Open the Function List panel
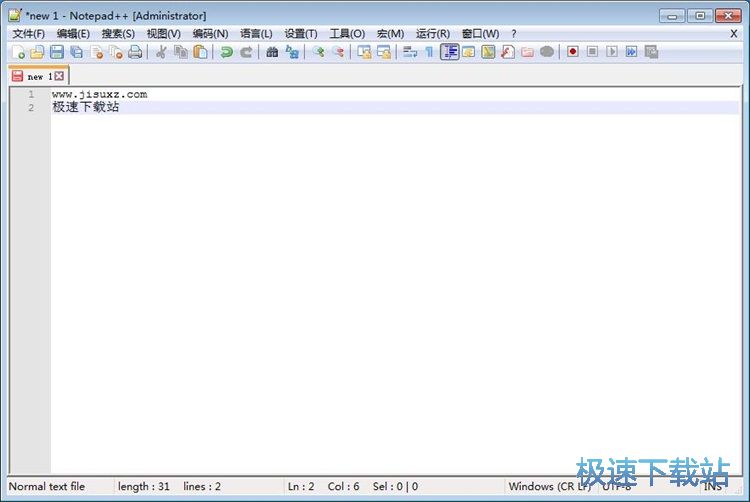Screen dimensions: 750x502 point(508,52)
